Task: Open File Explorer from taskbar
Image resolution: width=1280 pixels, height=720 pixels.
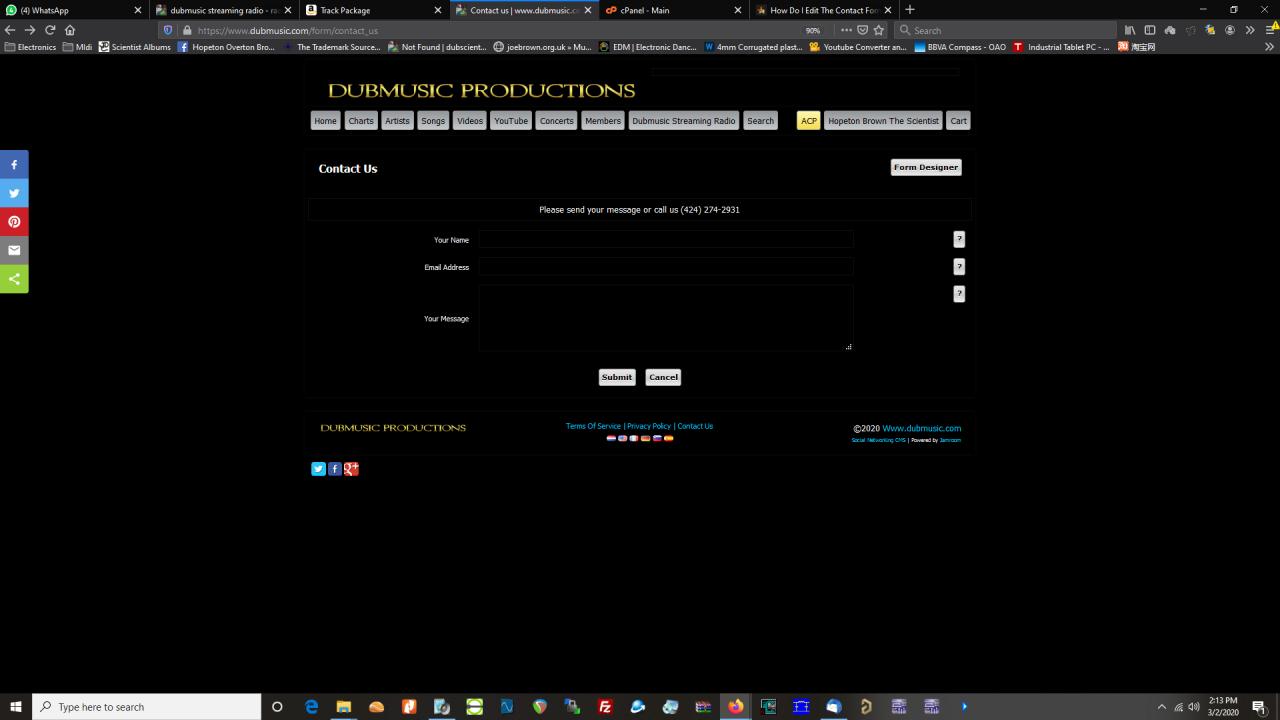Action: pos(344,707)
